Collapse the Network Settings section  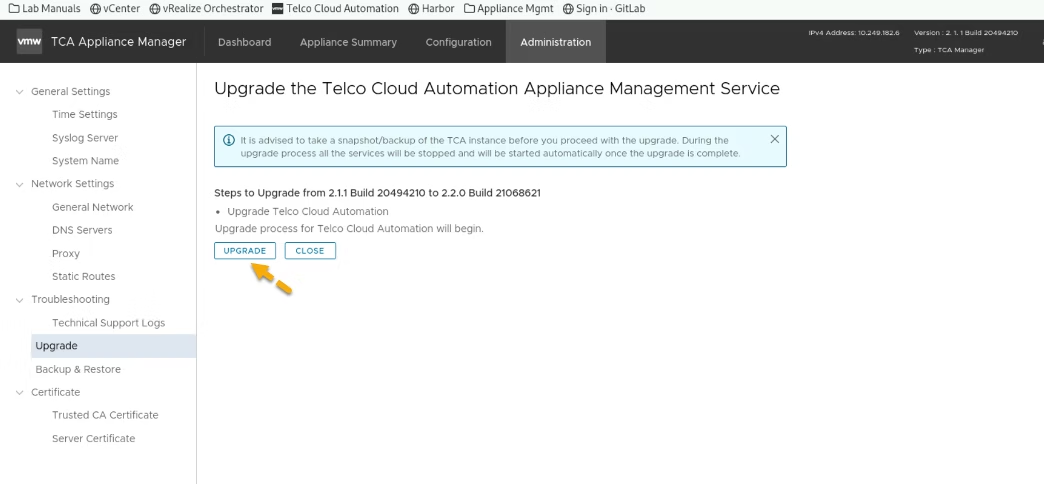pyautogui.click(x=21, y=184)
